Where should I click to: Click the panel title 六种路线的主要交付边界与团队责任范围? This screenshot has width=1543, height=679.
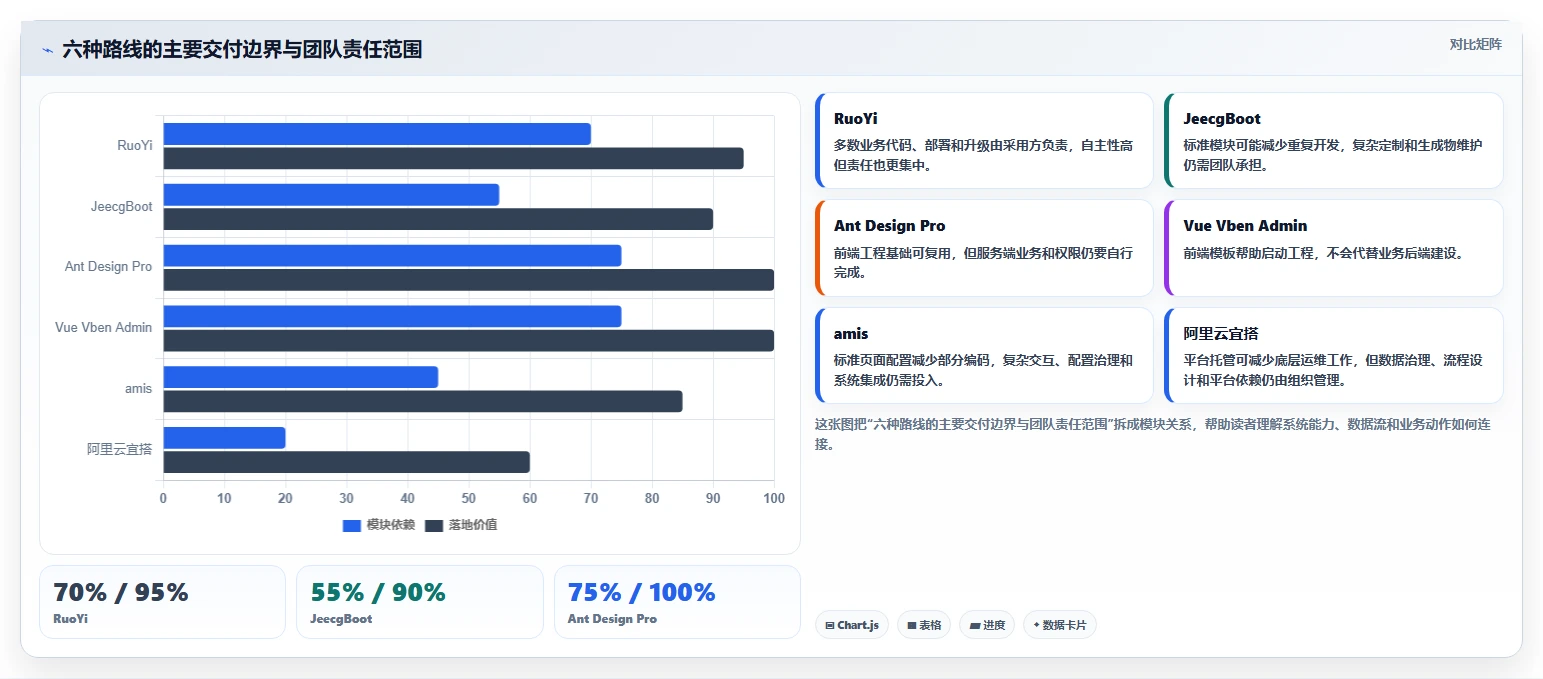pyautogui.click(x=242, y=49)
